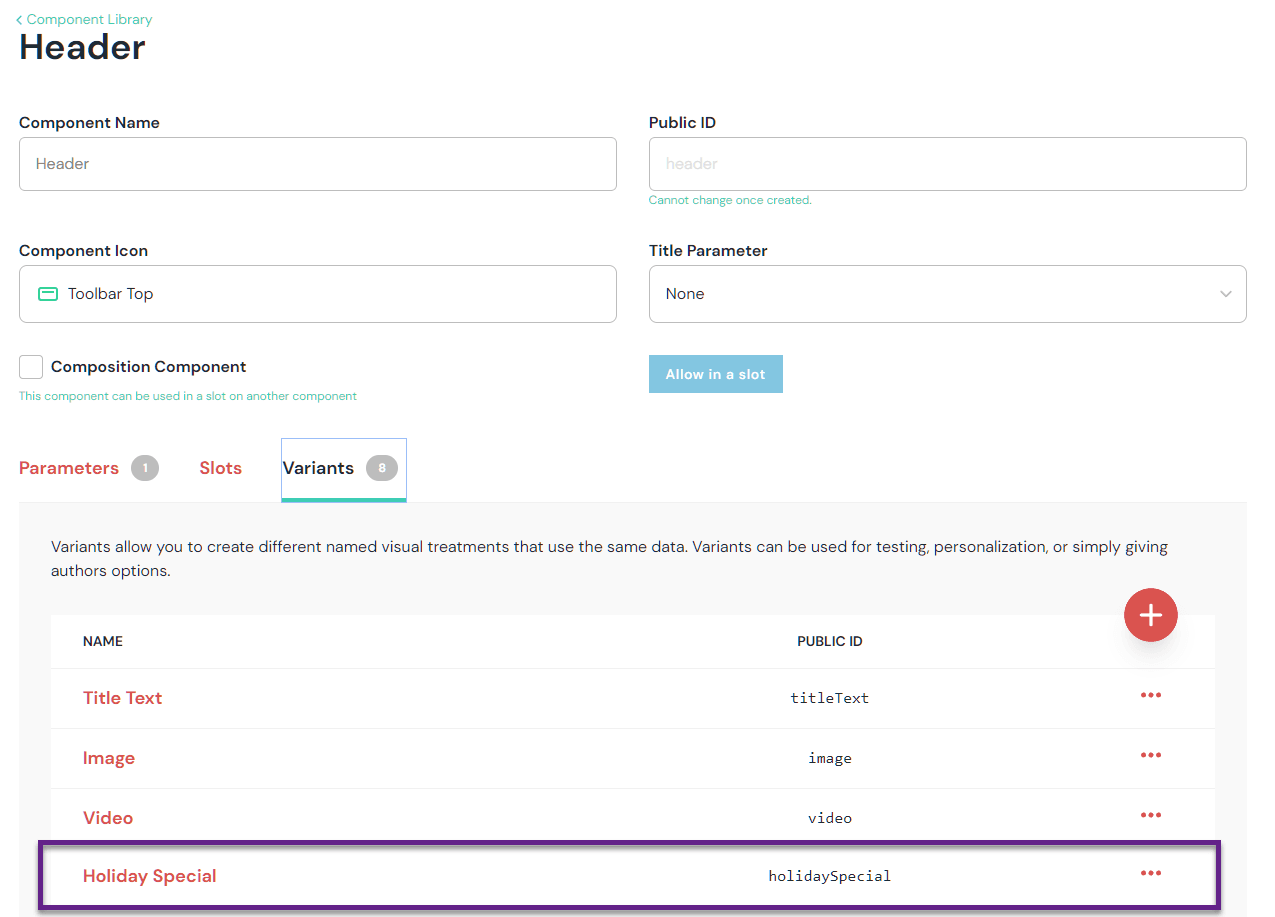Expand the Title Parameter dropdown
The image size is (1275, 917).
coord(946,294)
